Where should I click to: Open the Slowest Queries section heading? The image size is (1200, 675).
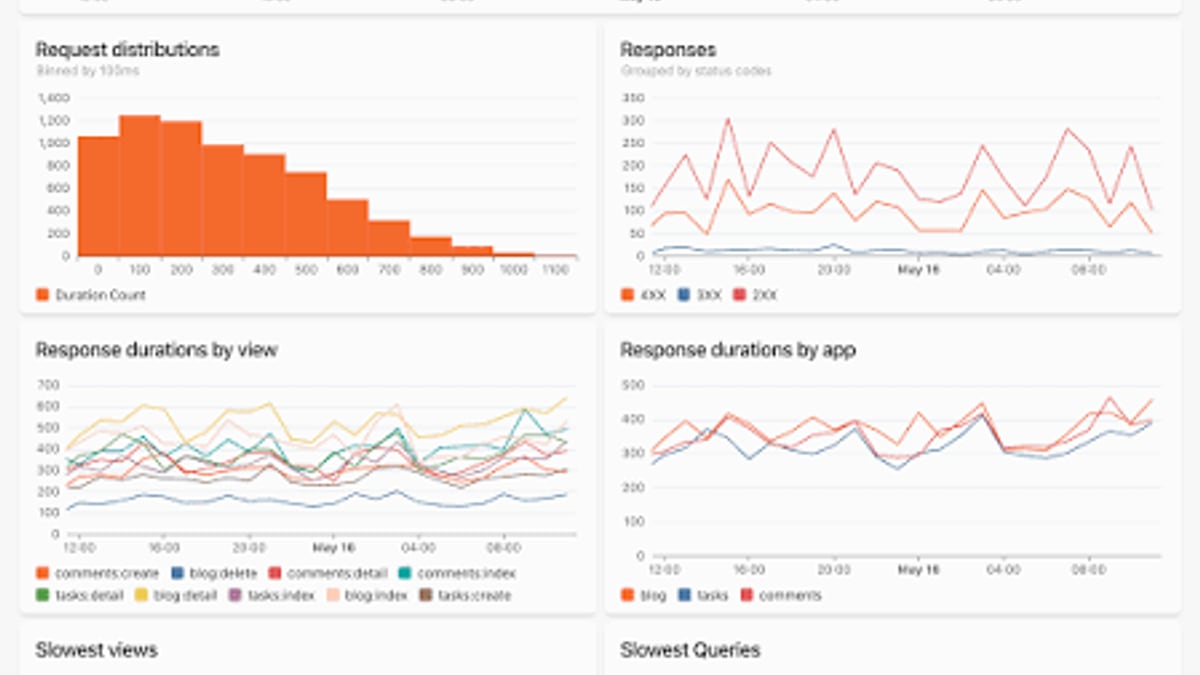pos(690,650)
